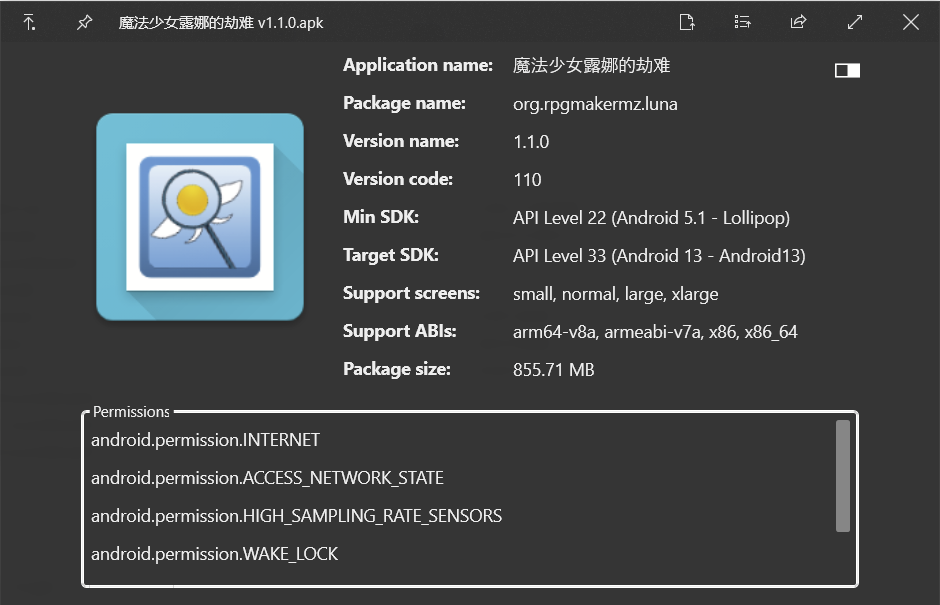Click the Permissions list scrollbar
The height and width of the screenshot is (605, 940).
[x=843, y=475]
